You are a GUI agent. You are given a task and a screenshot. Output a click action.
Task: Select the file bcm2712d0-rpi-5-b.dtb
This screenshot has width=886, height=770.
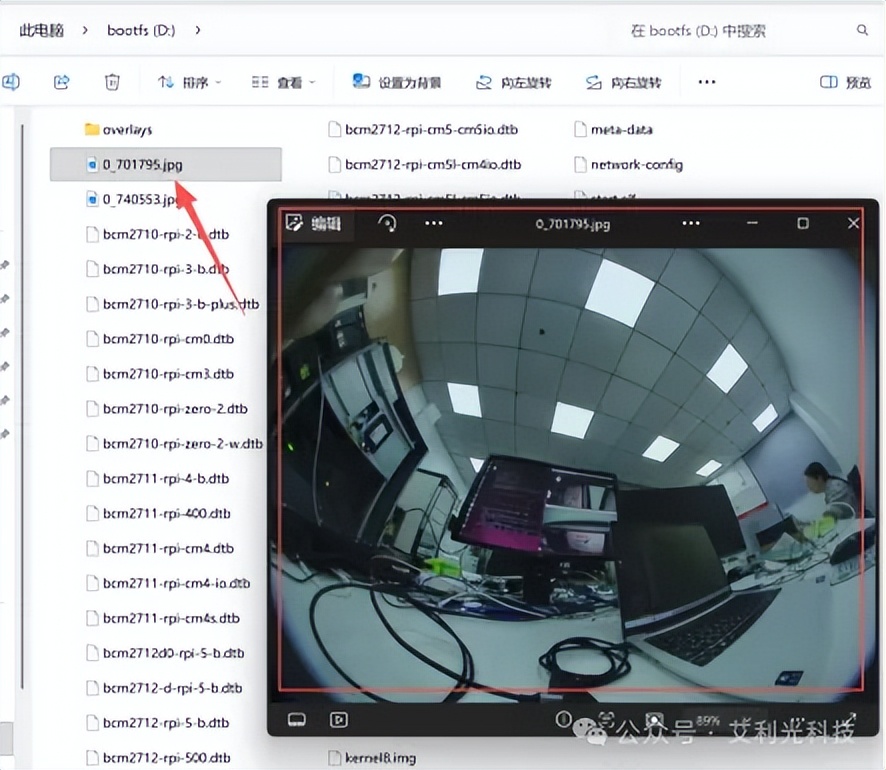click(x=173, y=653)
